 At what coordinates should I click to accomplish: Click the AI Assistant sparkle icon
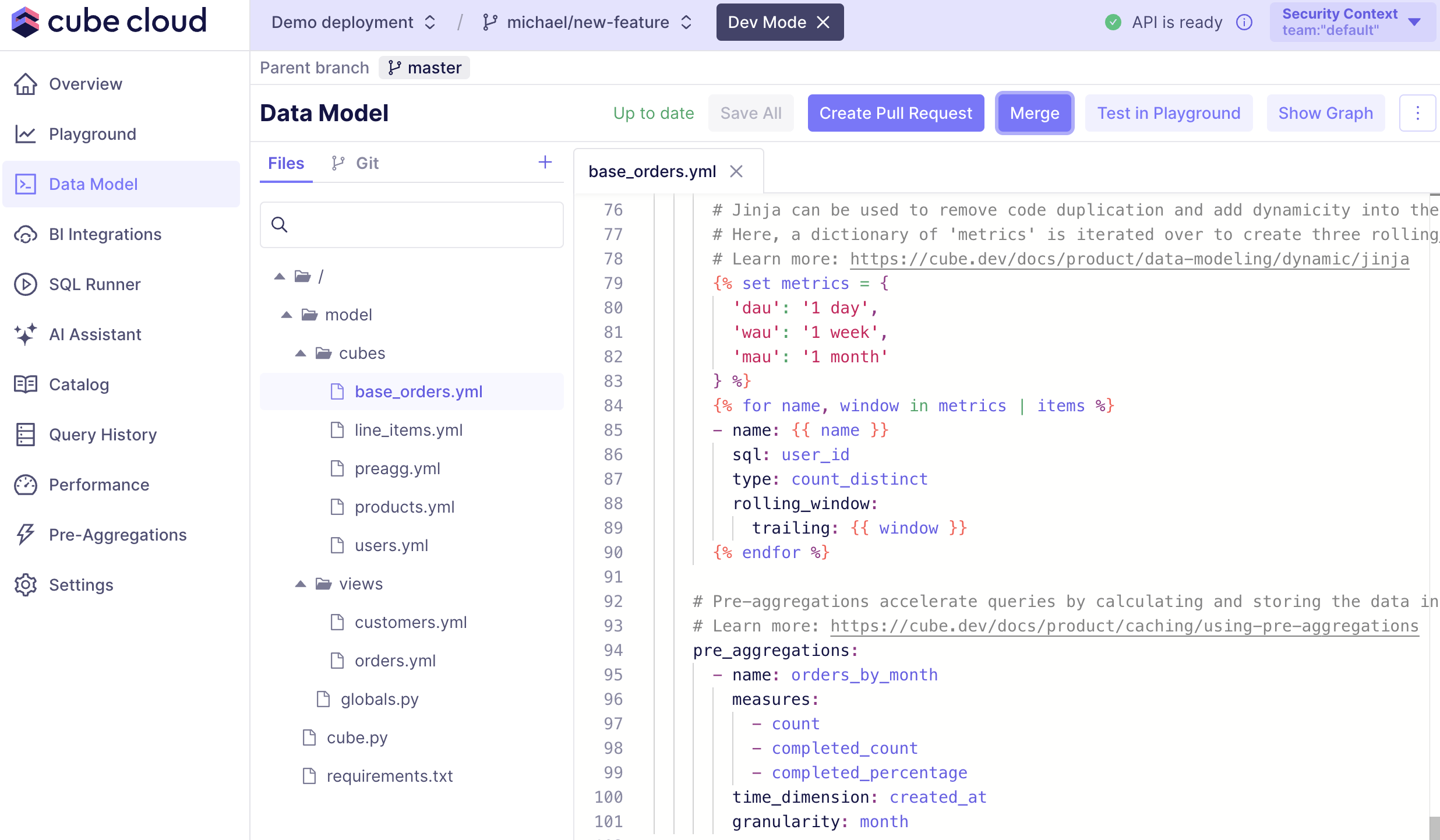click(x=26, y=334)
